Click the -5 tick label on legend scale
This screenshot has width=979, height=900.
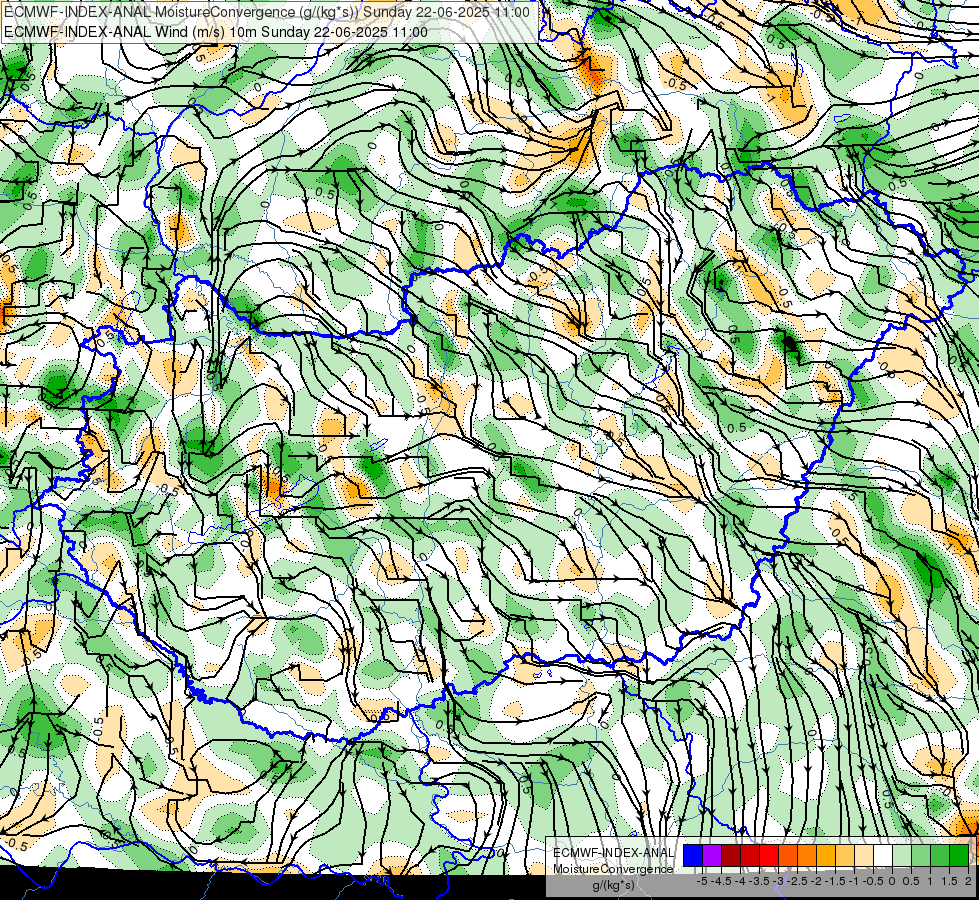(702, 881)
